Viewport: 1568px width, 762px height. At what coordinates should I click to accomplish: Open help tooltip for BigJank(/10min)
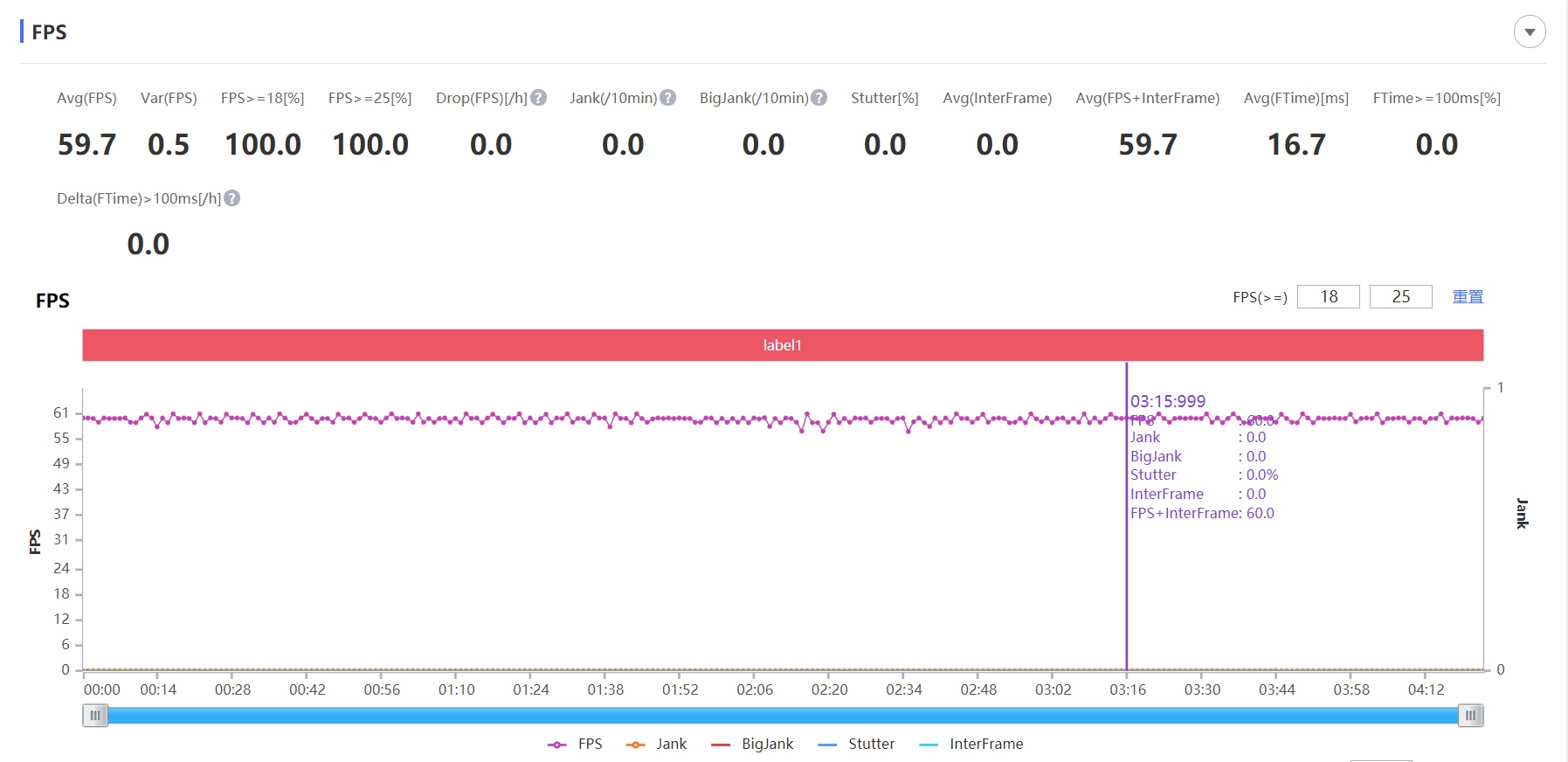[819, 98]
